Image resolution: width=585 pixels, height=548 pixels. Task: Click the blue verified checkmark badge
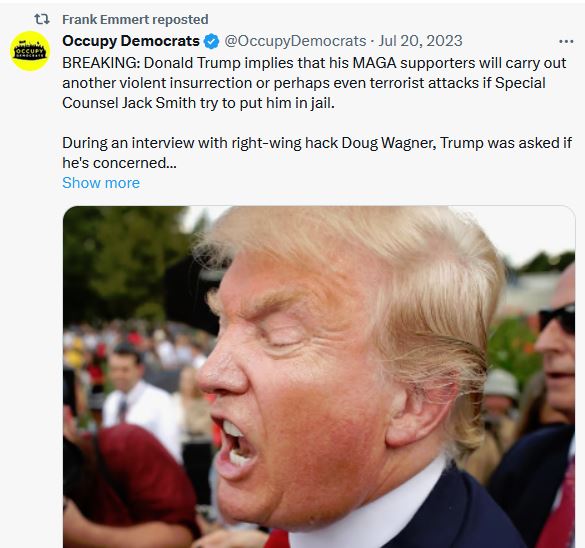(212, 41)
